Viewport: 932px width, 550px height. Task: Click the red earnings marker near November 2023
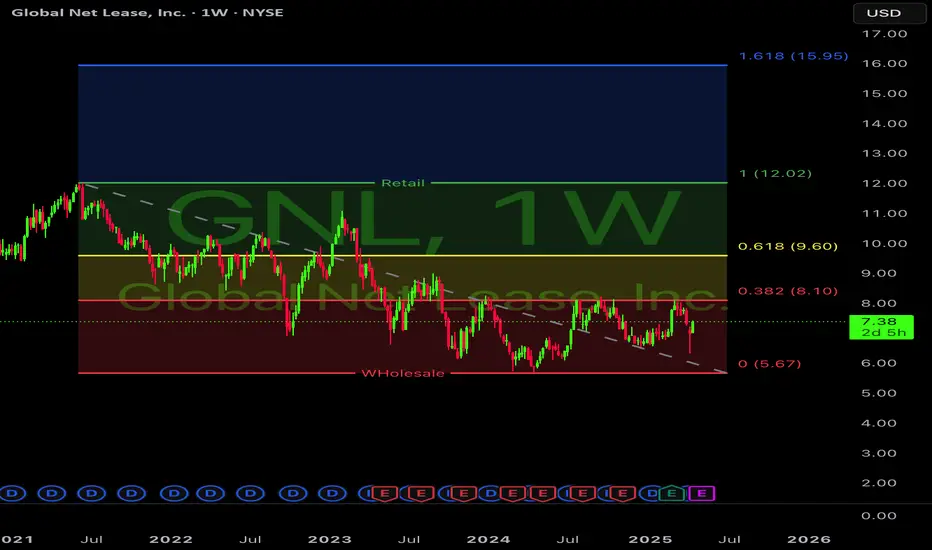[464, 494]
